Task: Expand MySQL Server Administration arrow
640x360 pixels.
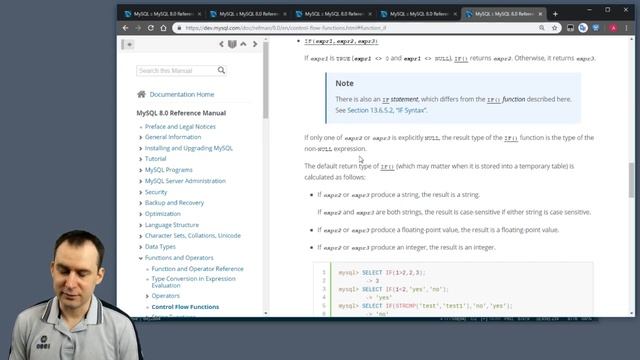Action: pos(141,181)
